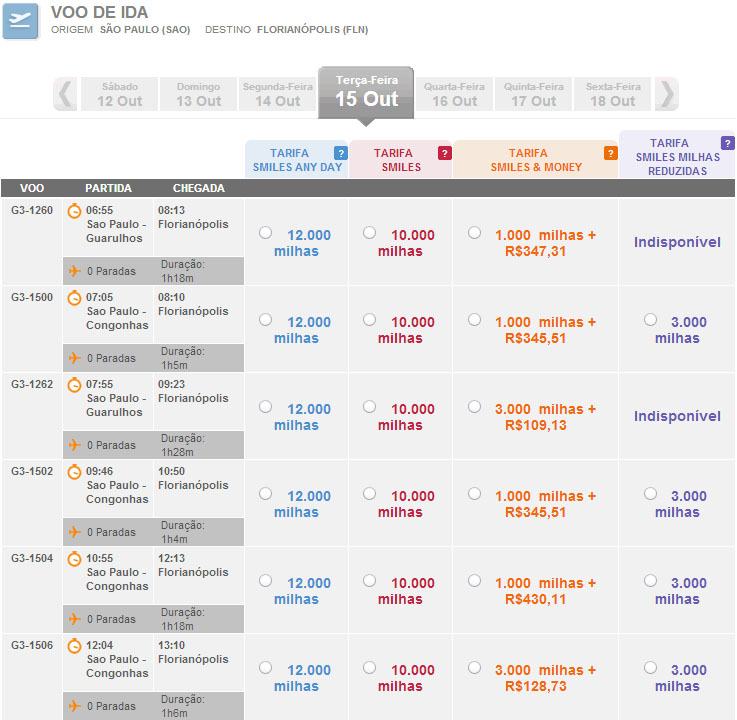Go to previous week with left arrow
Screen dimensions: 737x720
pyautogui.click(x=66, y=94)
